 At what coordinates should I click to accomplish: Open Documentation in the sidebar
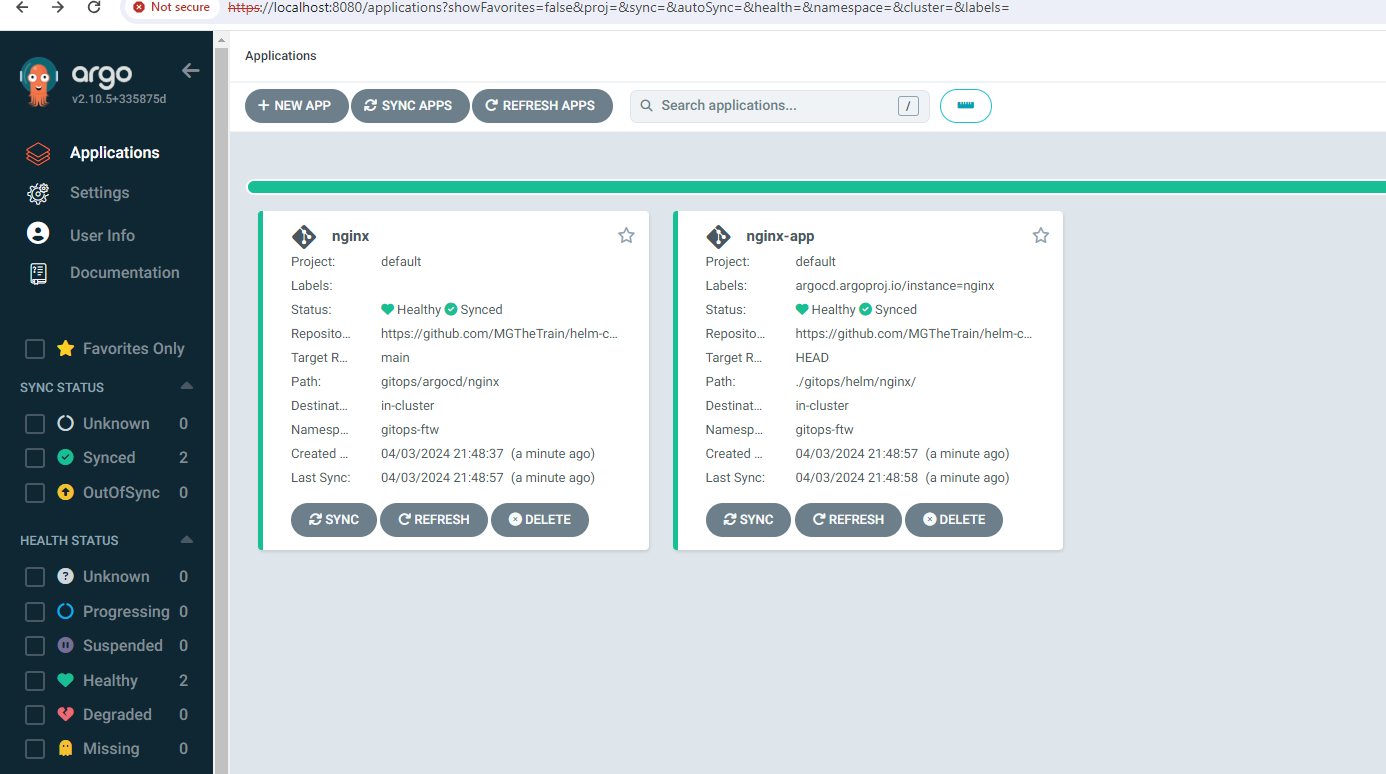[x=124, y=273]
